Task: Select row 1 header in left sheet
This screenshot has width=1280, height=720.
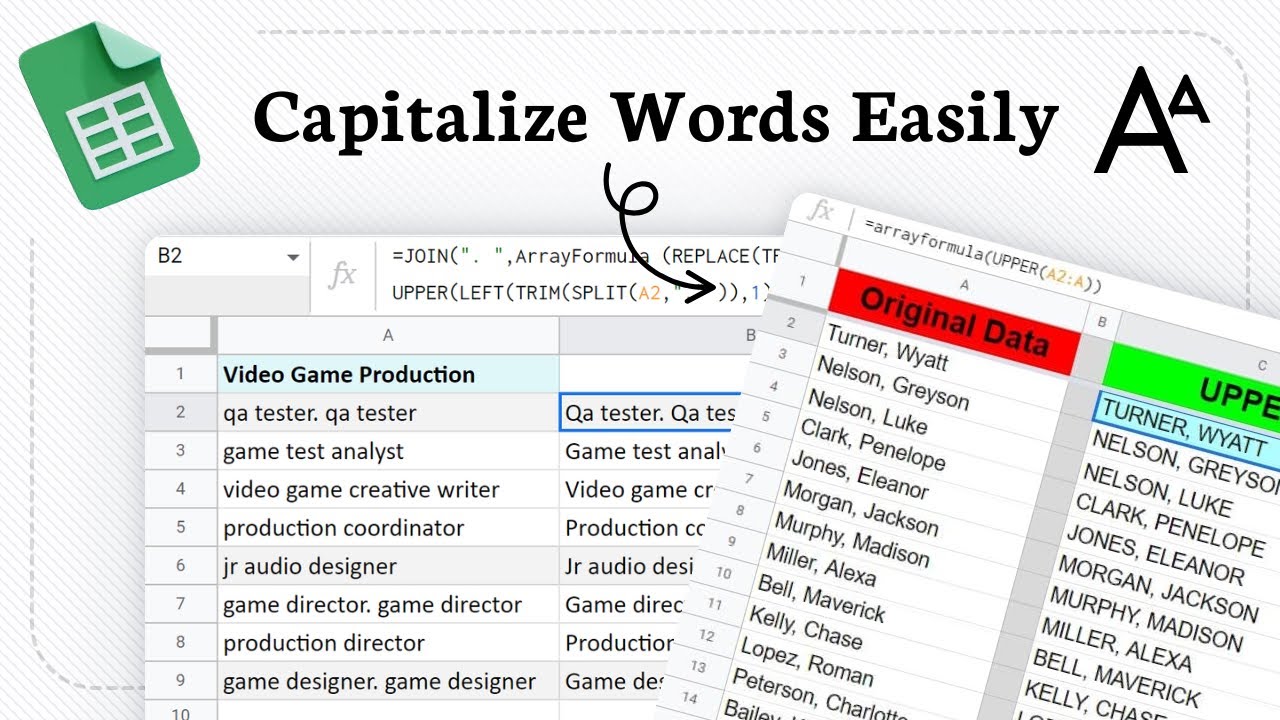Action: pos(181,374)
